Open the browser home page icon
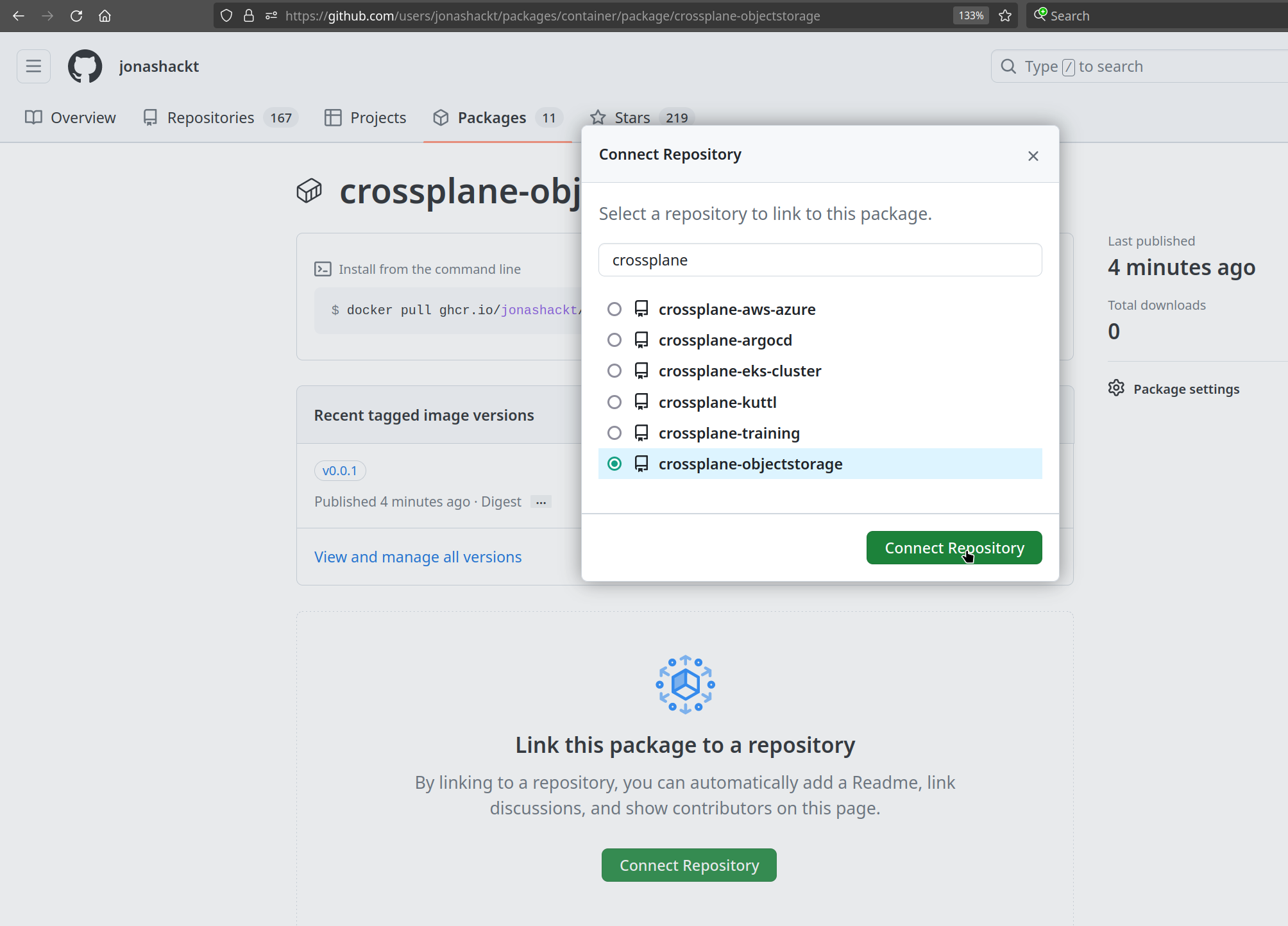 (x=105, y=16)
